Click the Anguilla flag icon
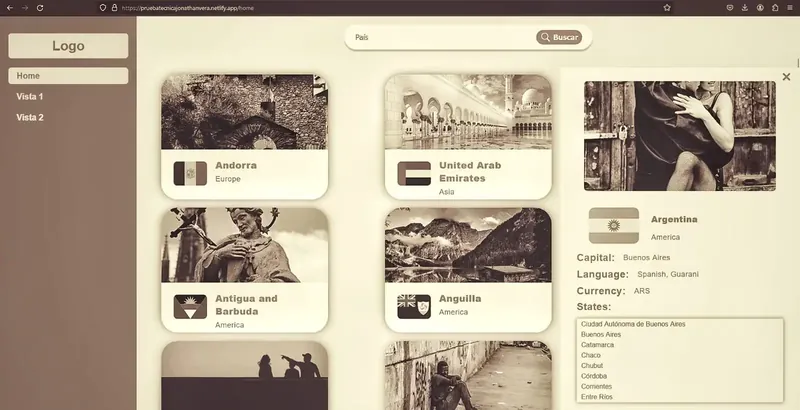Image resolution: width=800 pixels, height=410 pixels. tap(414, 306)
